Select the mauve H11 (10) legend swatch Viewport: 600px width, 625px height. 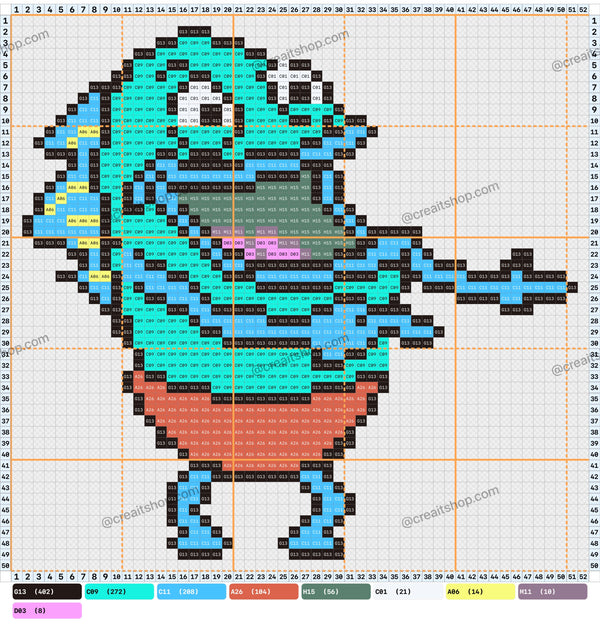pyautogui.click(x=553, y=592)
